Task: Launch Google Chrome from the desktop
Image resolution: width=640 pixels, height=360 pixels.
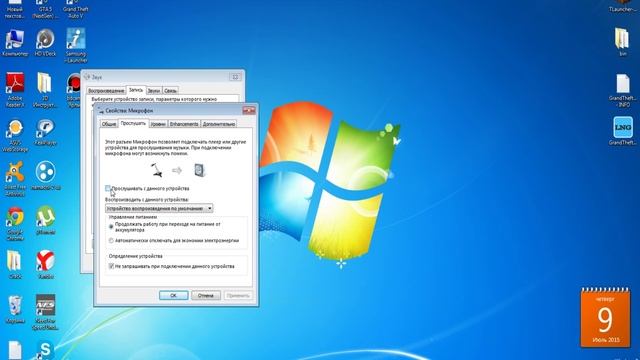Action: click(15, 224)
